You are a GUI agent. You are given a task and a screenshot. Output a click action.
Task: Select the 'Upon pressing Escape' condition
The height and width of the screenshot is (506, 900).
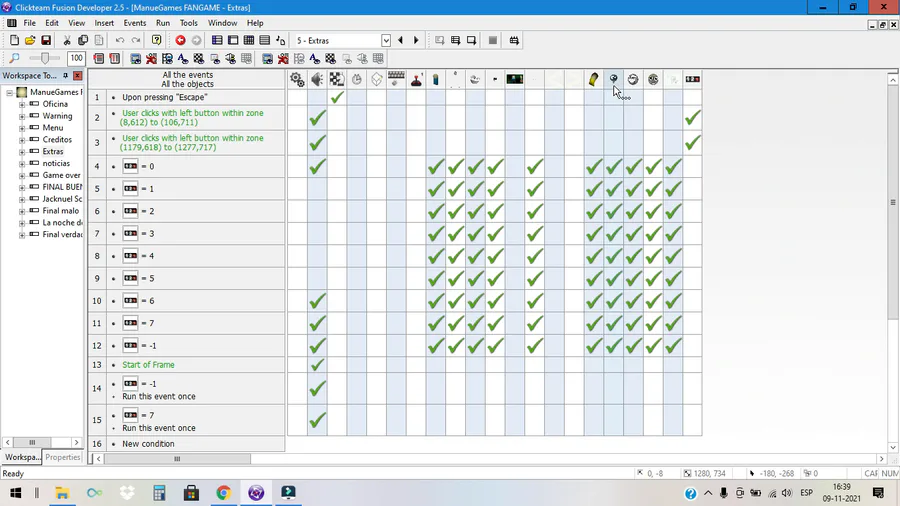point(165,97)
